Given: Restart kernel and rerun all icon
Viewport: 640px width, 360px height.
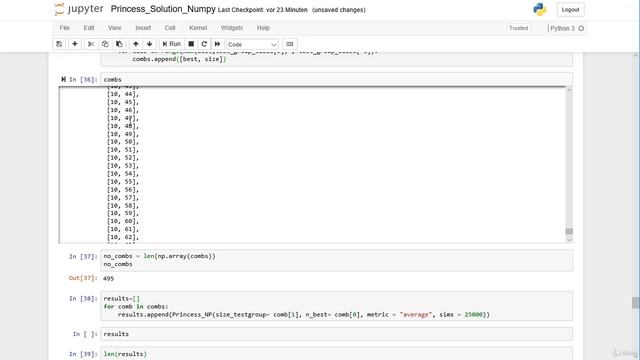Looking at the screenshot, I should (x=218, y=44).
